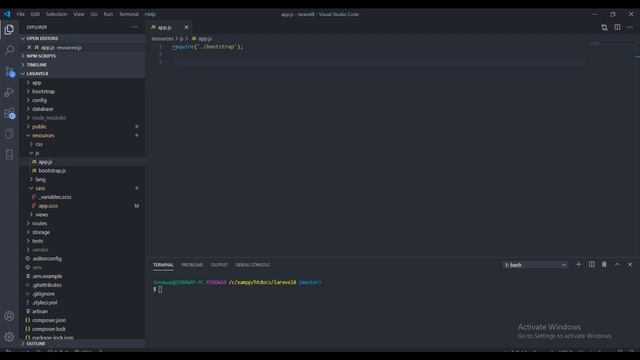Screen dimensions: 640x360
Task: Open Source Control view in activity bar
Action: (x=9, y=71)
